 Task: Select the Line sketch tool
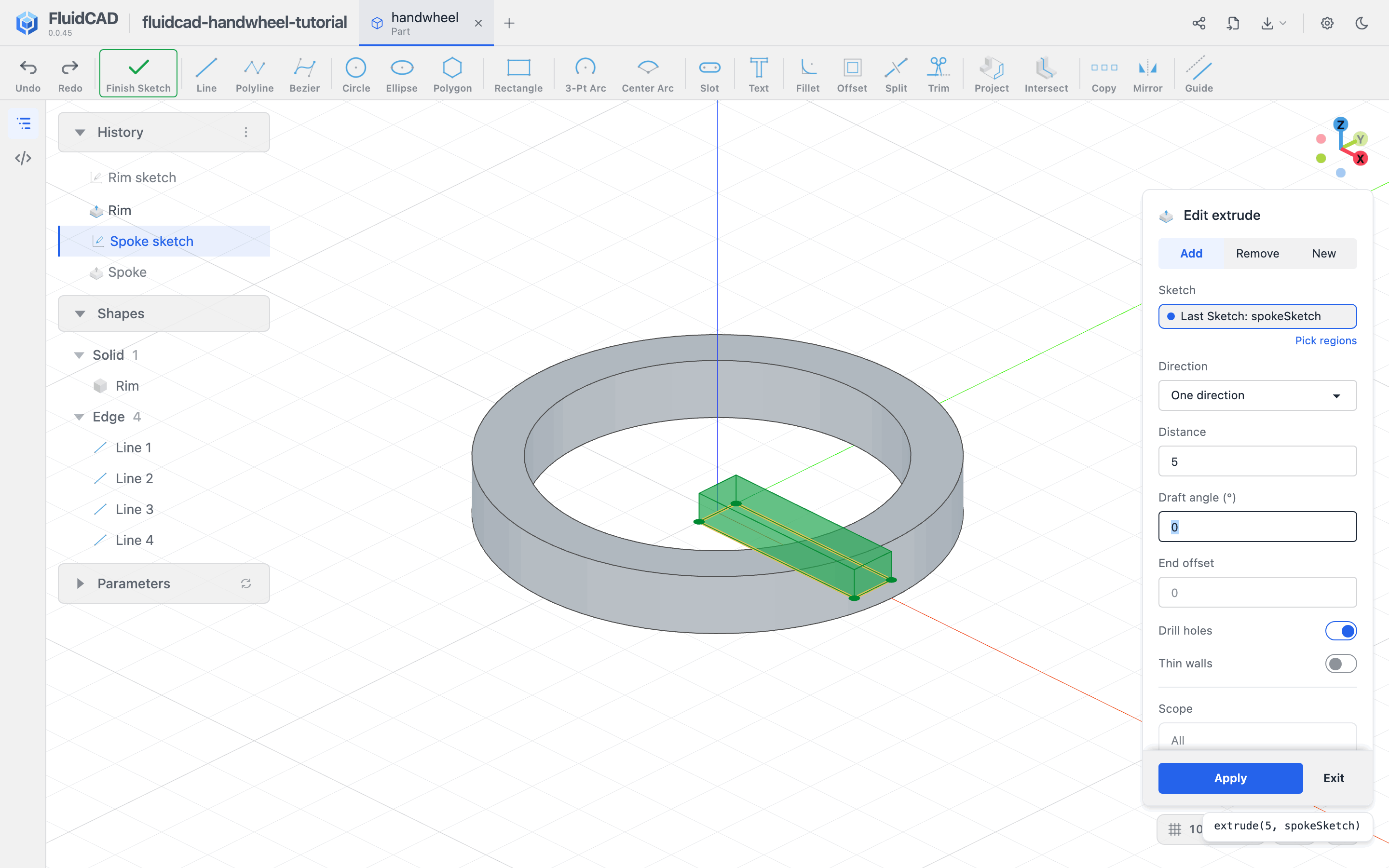(206, 74)
